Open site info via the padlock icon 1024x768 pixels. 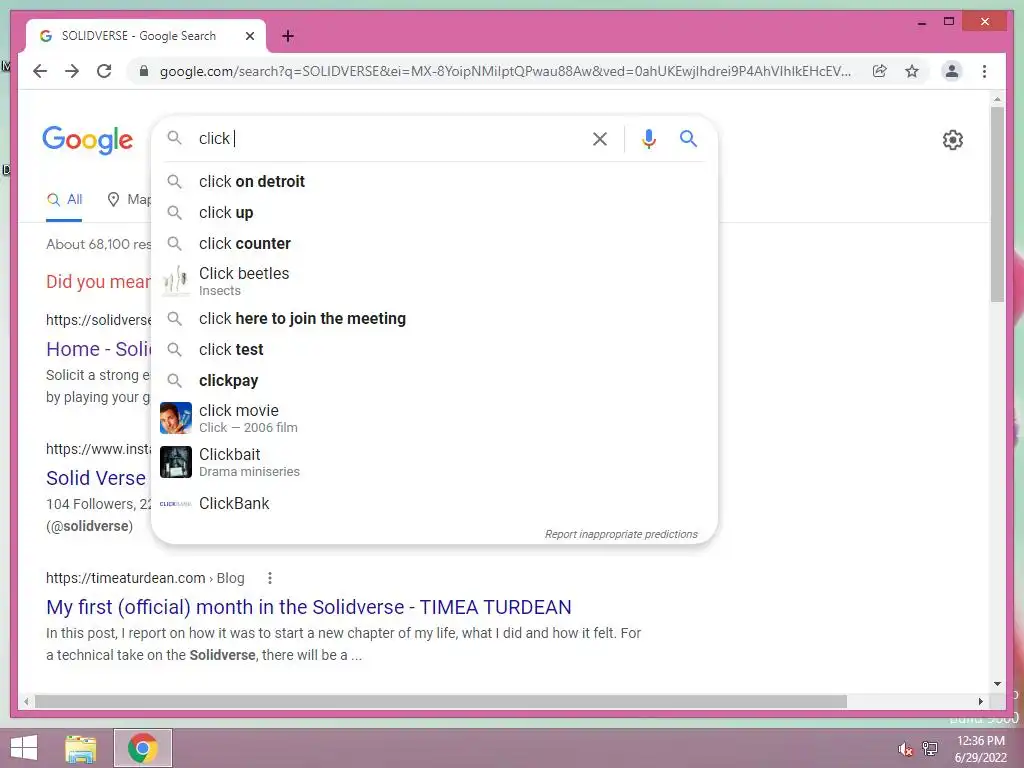tap(144, 71)
